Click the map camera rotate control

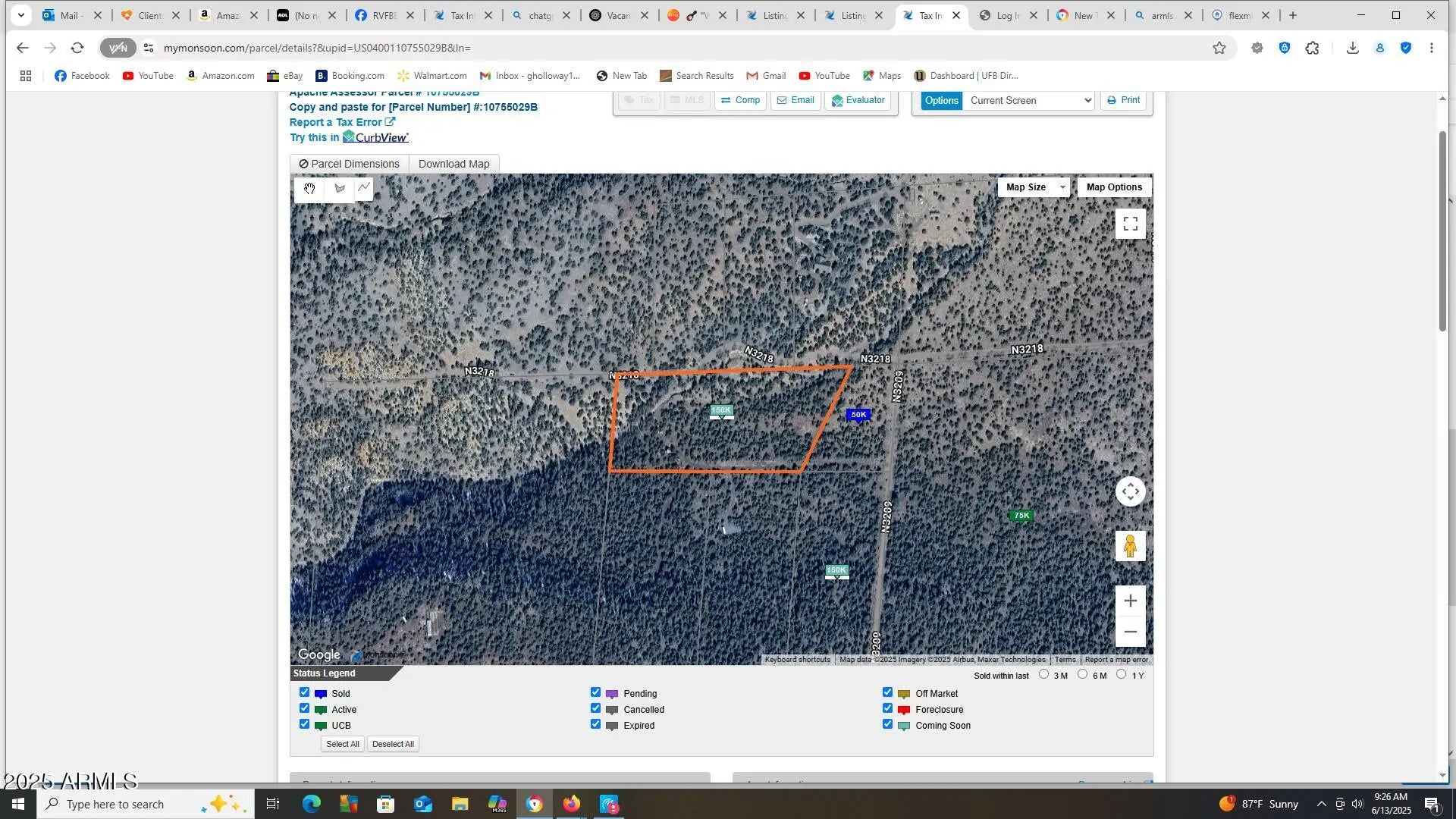[x=1130, y=491]
